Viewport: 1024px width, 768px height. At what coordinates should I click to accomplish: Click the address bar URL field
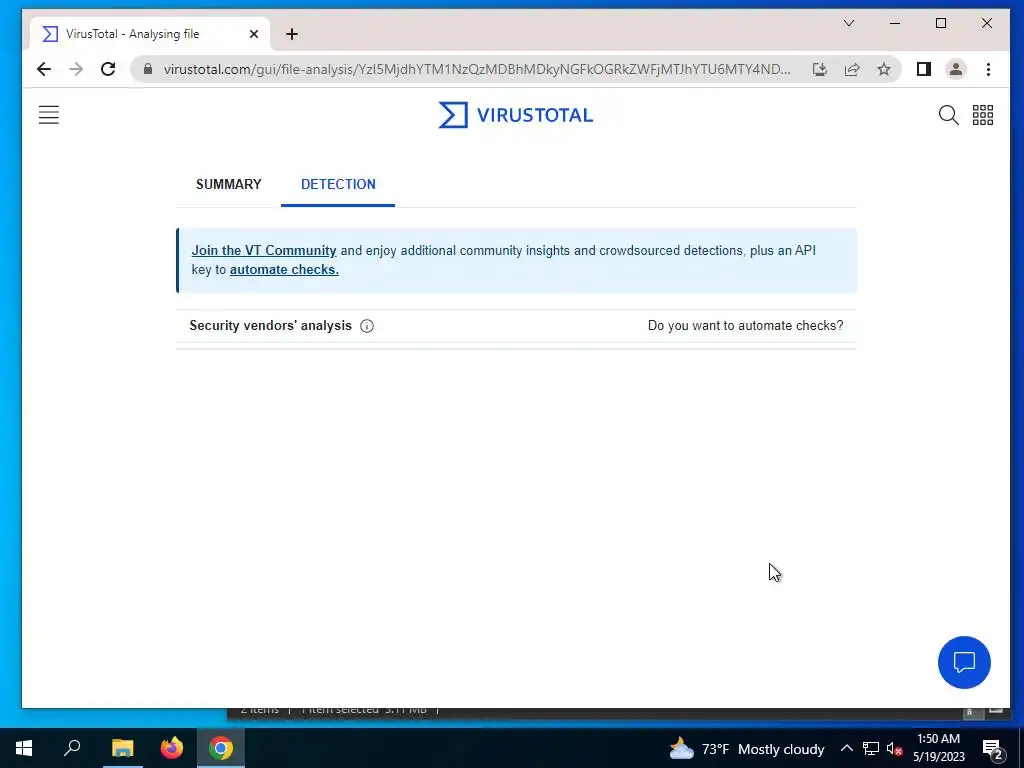(477, 69)
